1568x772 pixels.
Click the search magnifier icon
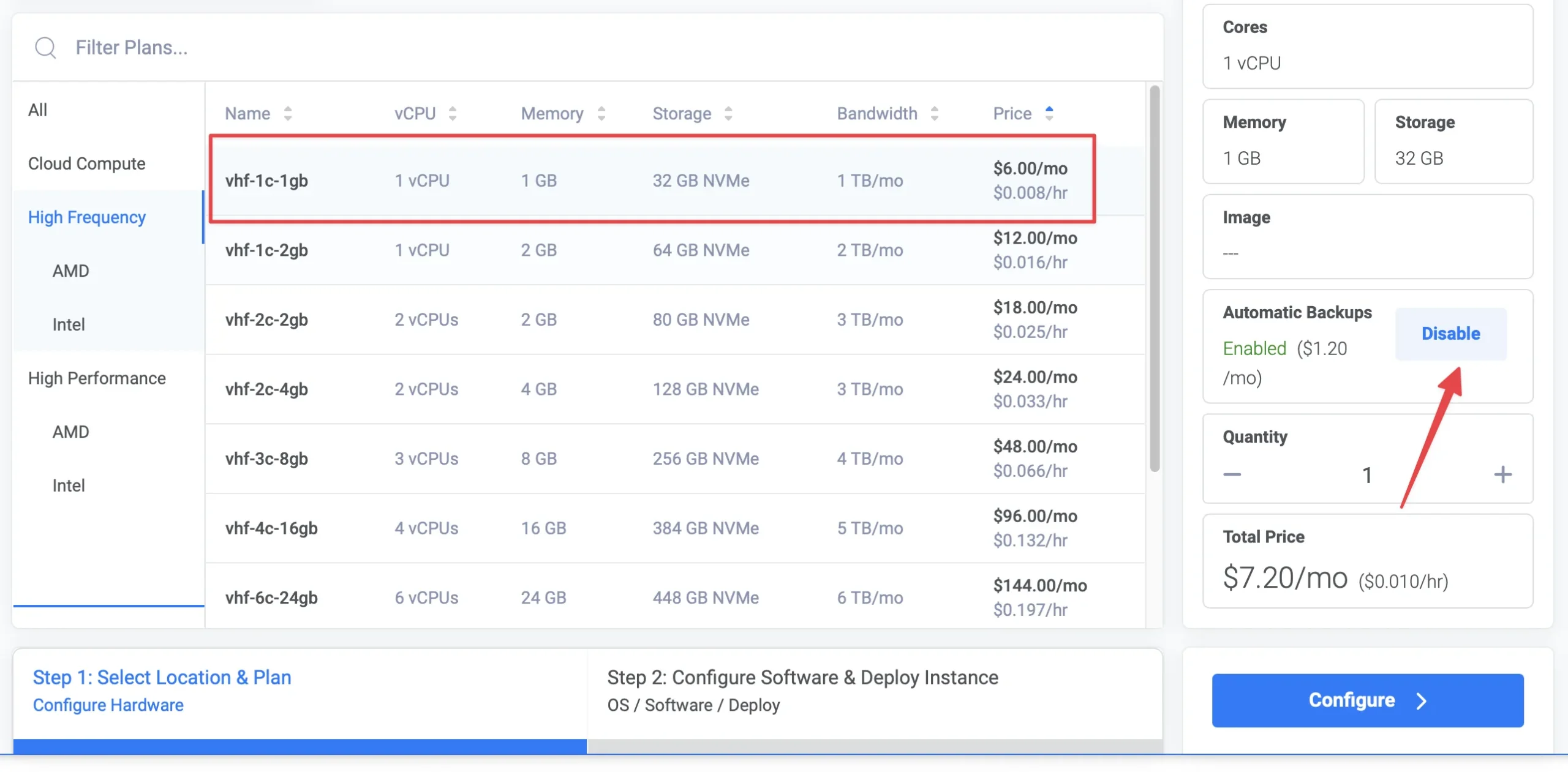click(x=45, y=48)
